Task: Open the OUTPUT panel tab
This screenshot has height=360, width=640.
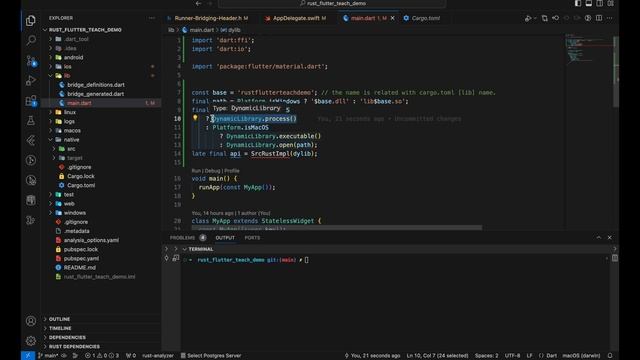Action: coord(225,238)
